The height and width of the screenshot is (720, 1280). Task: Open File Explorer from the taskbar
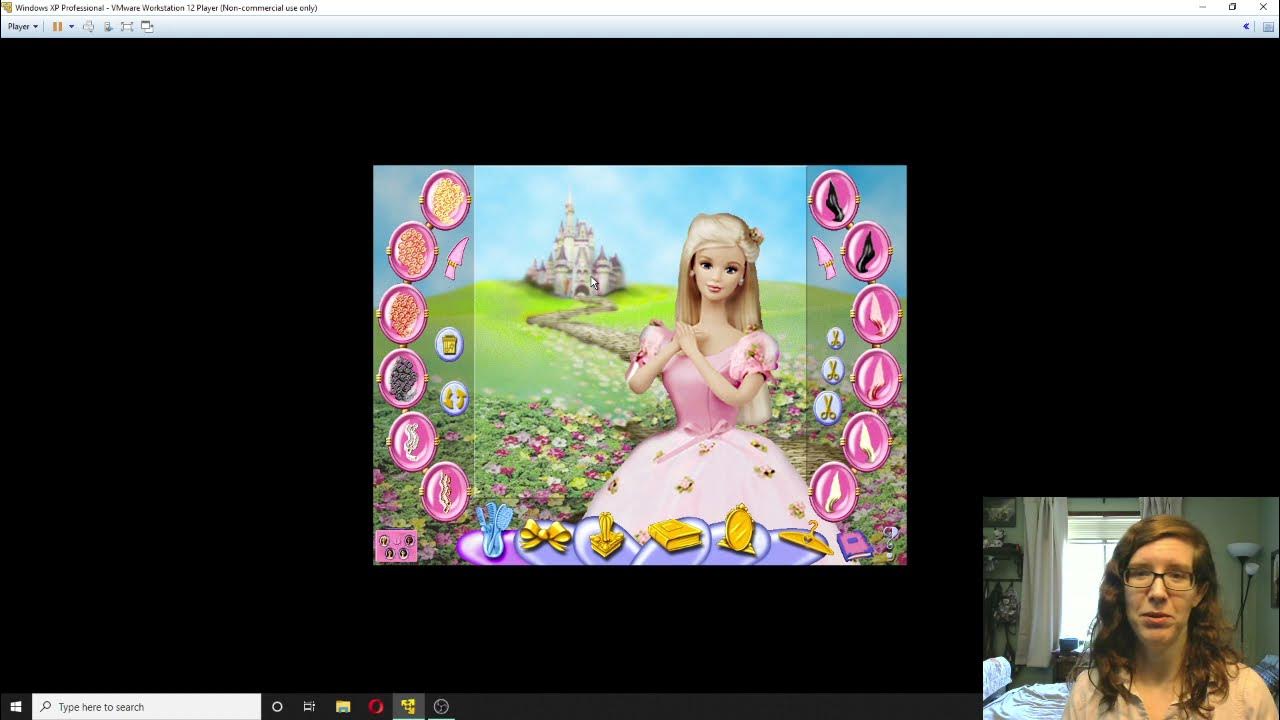[x=343, y=707]
